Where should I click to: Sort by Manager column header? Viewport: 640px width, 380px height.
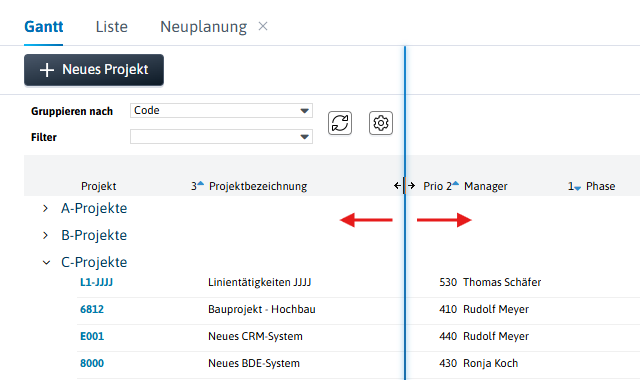(x=486, y=186)
